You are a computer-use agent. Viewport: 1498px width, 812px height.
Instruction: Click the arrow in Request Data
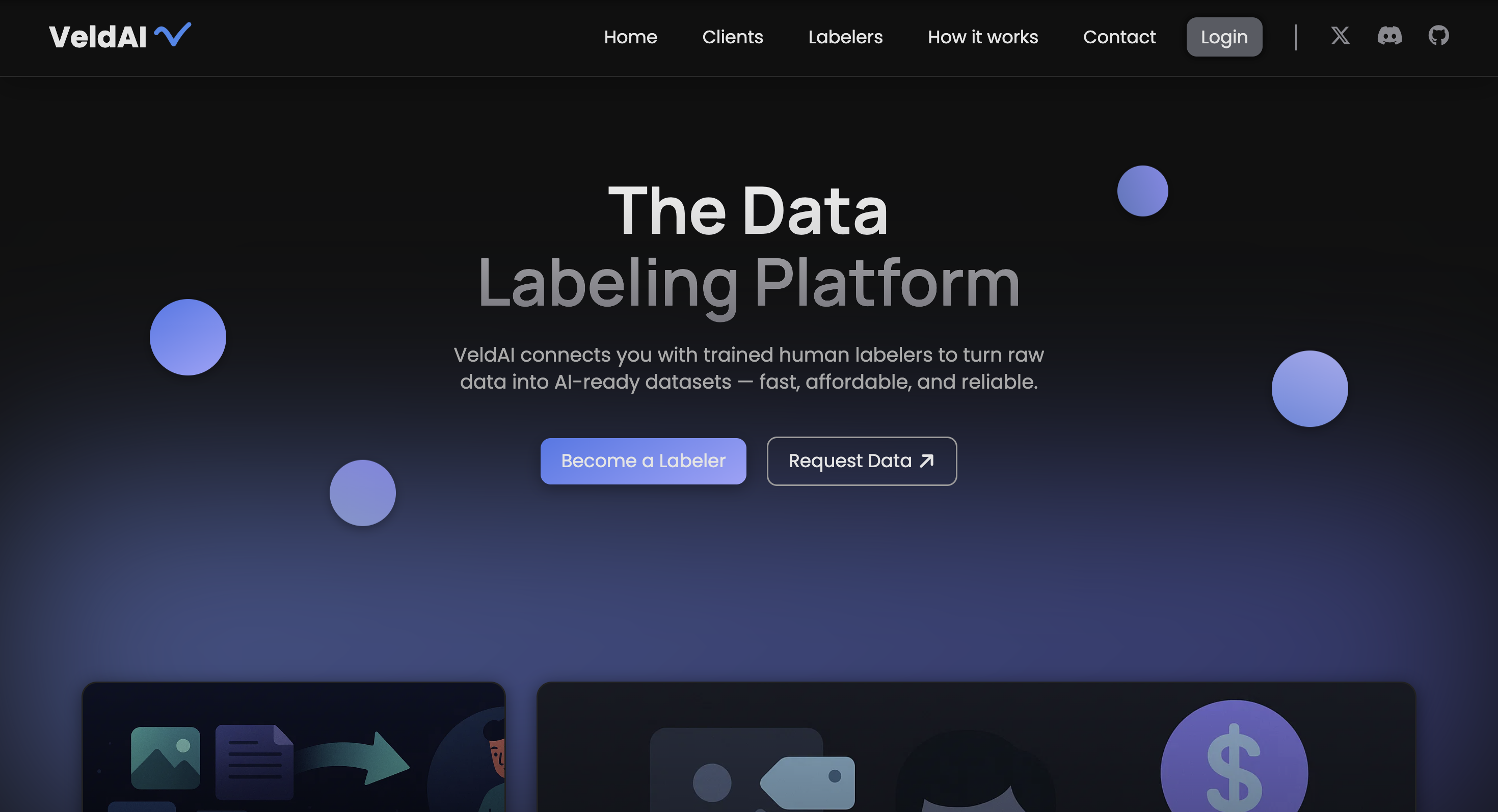(927, 461)
